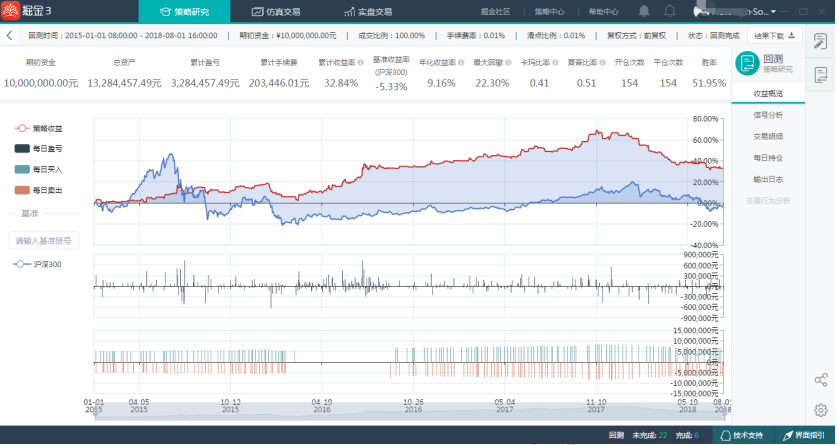837x445 pixels.
Task: Open backtest document icon in right sidebar
Action: 820,75
